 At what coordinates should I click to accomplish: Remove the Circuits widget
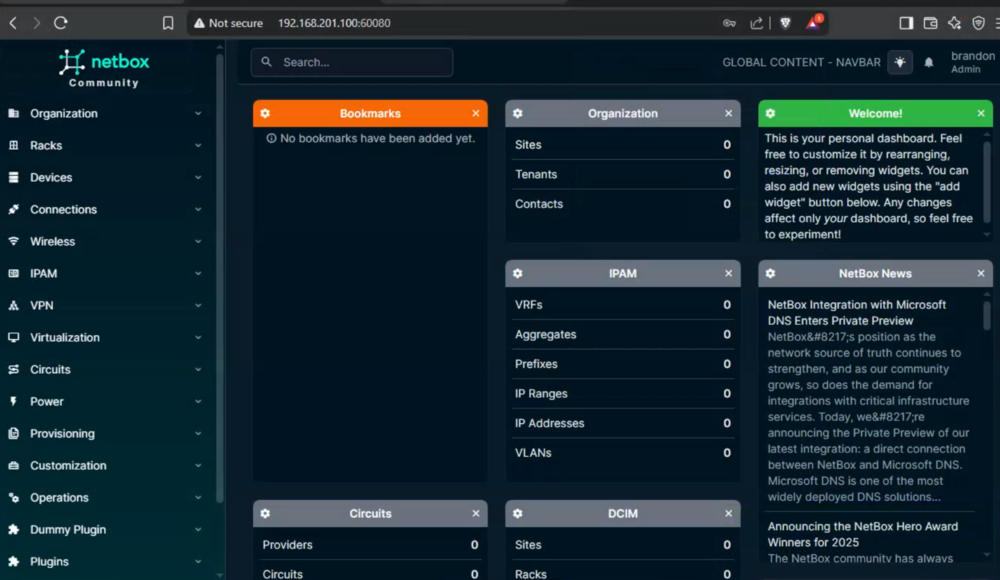(476, 514)
